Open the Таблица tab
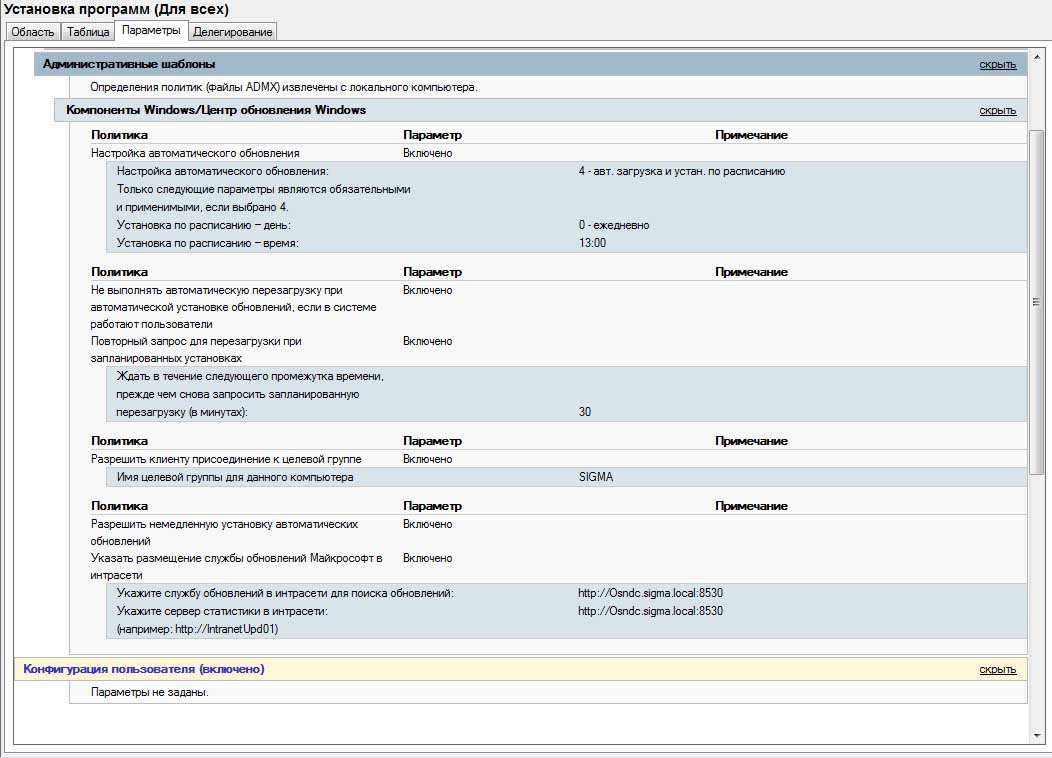1052x758 pixels. [88, 32]
